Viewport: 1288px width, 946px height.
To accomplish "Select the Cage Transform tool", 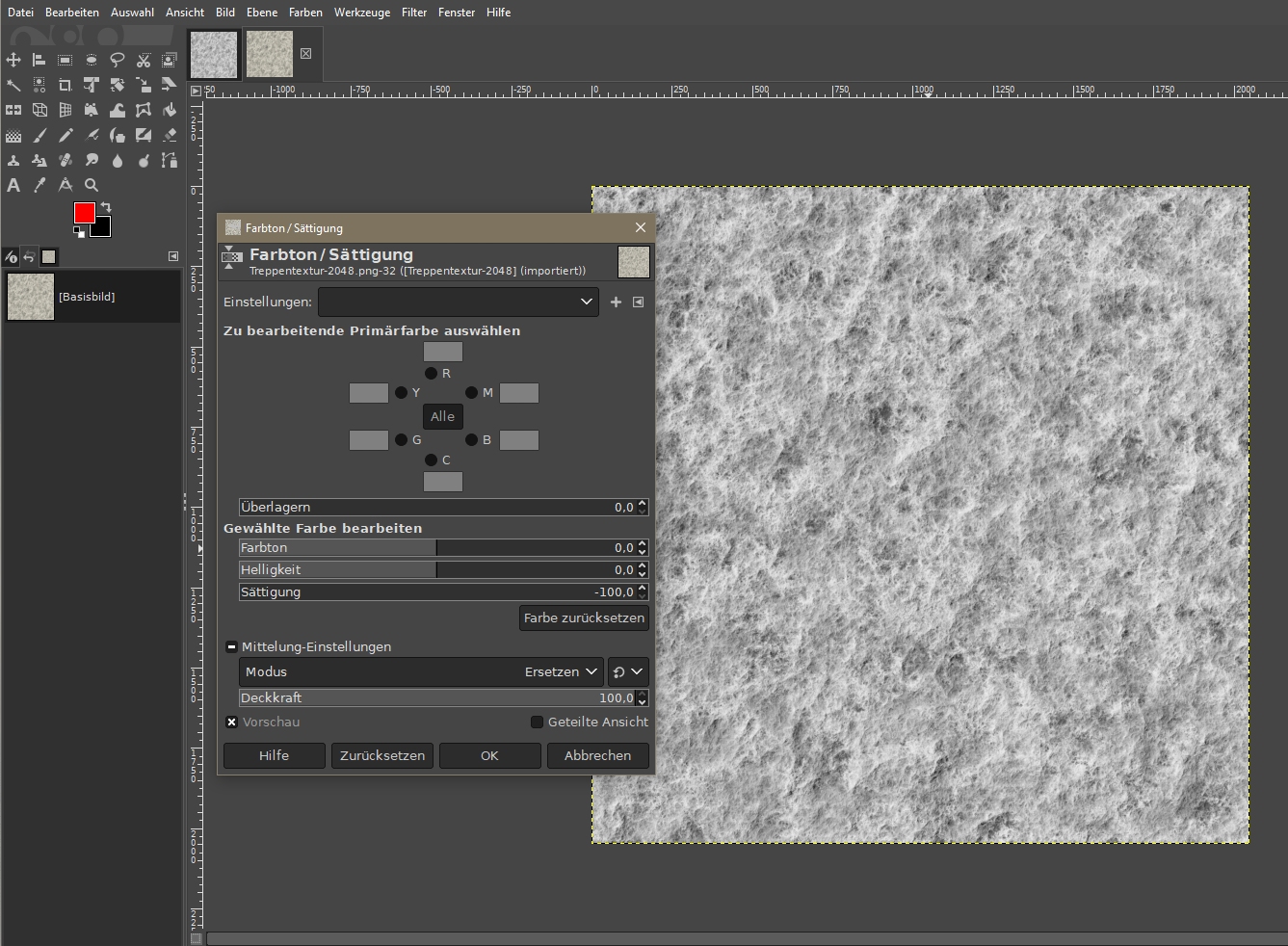I will 144,110.
